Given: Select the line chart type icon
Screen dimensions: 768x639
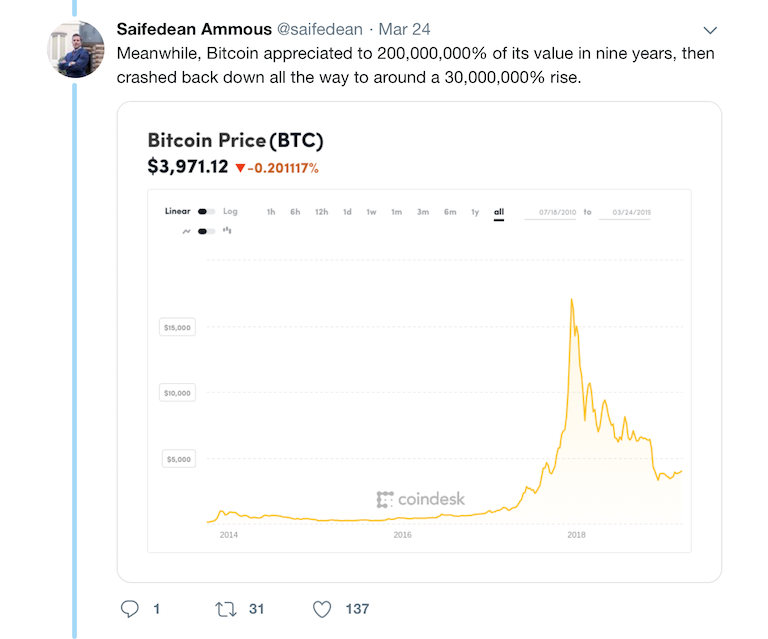Looking at the screenshot, I should (x=186, y=231).
